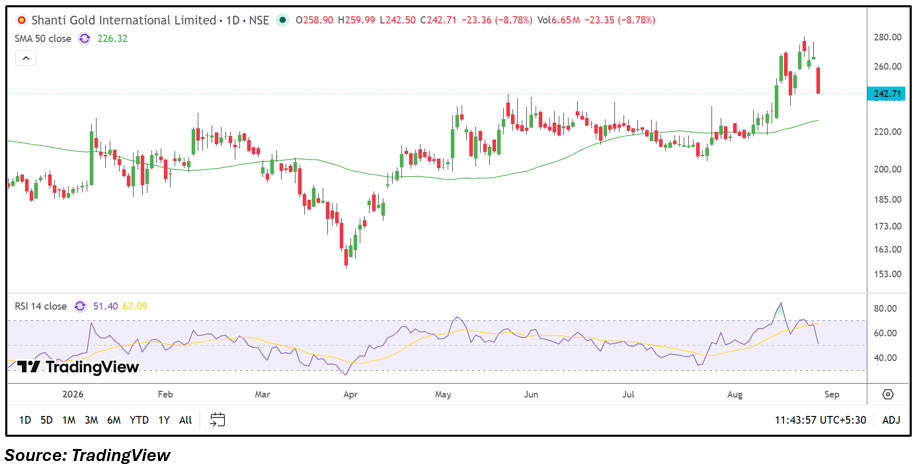Click SMA value 226.32

coord(113,39)
